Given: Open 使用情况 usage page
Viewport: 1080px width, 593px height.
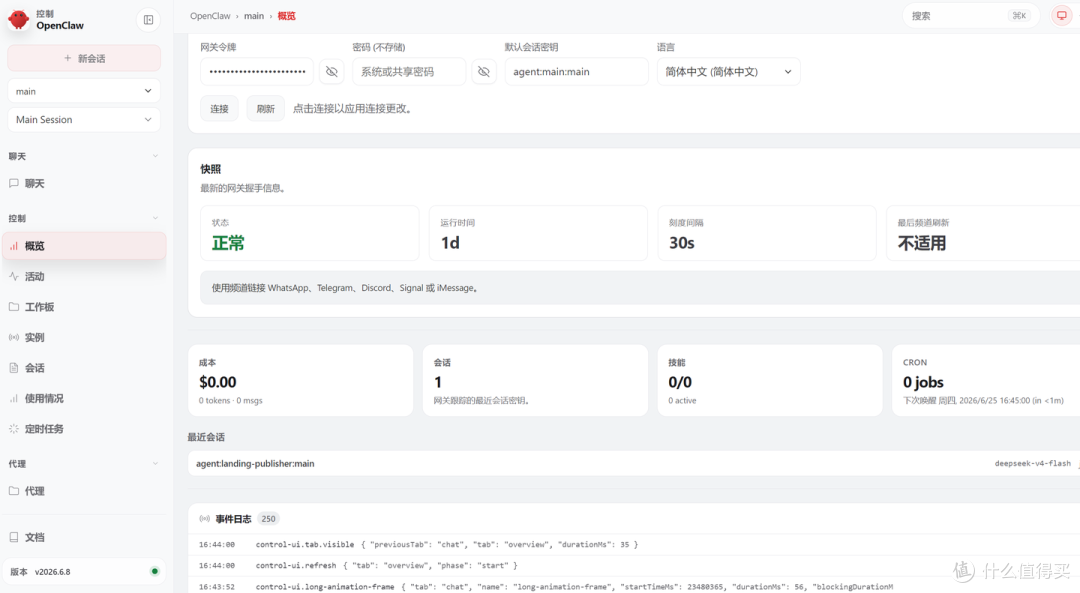Looking at the screenshot, I should point(84,399).
